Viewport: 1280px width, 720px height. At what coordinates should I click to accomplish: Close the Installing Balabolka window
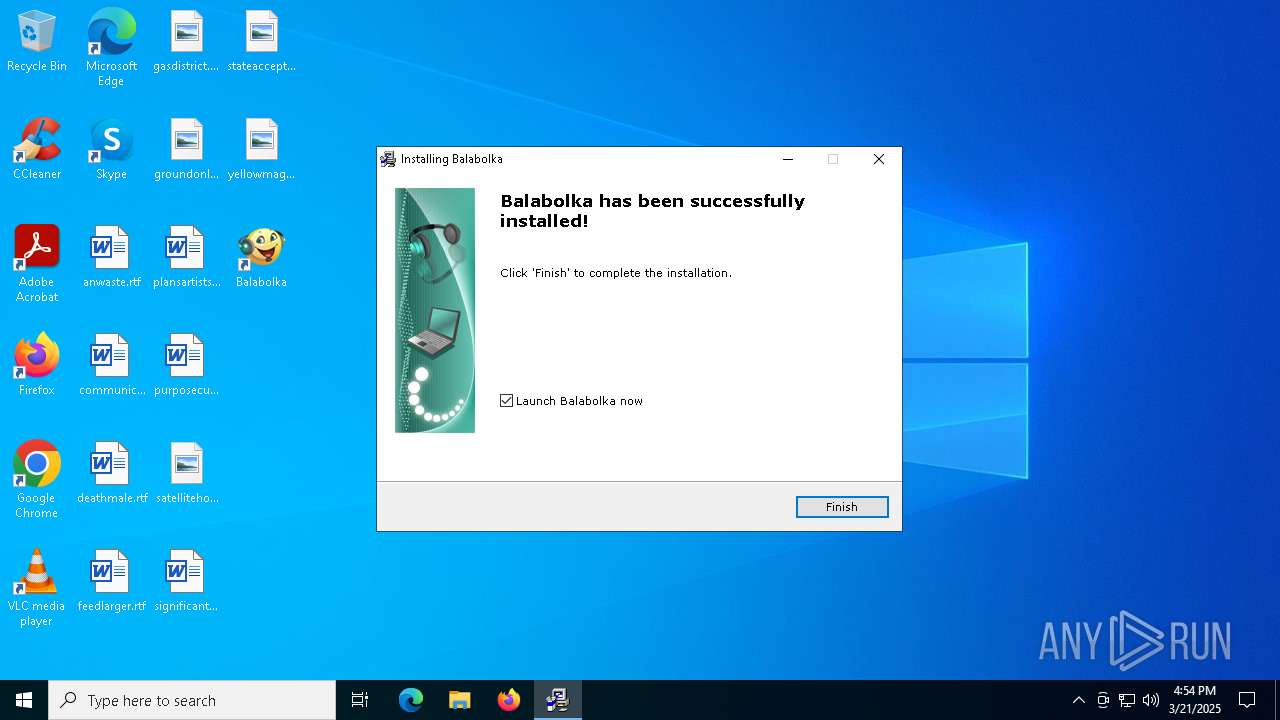(879, 159)
